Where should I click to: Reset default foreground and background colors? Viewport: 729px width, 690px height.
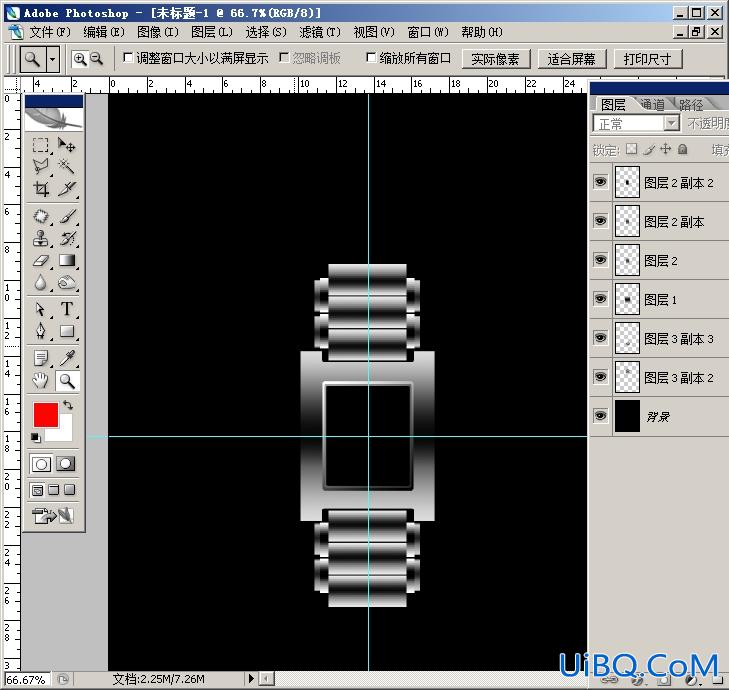click(x=35, y=438)
